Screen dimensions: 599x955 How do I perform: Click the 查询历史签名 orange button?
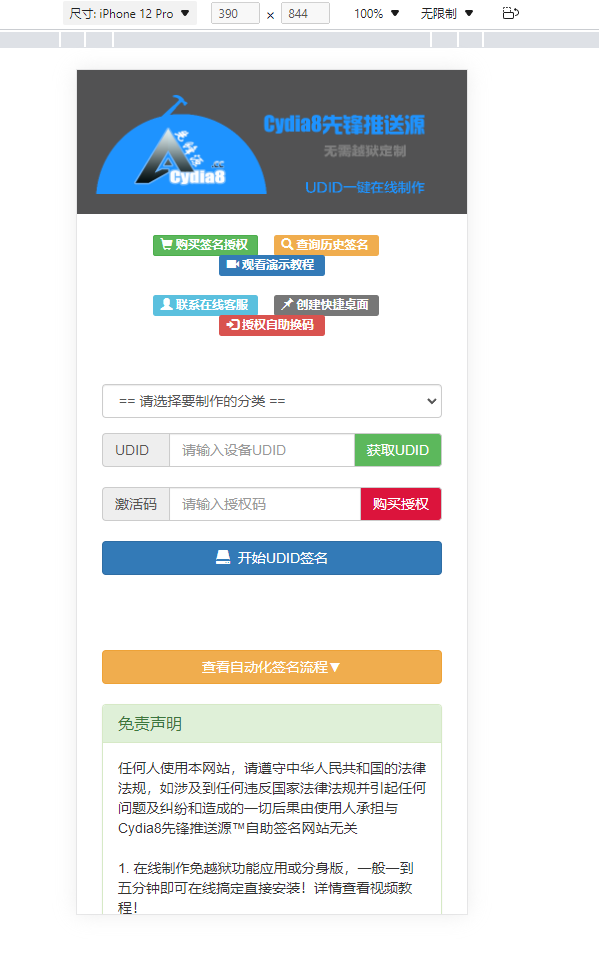(326, 245)
